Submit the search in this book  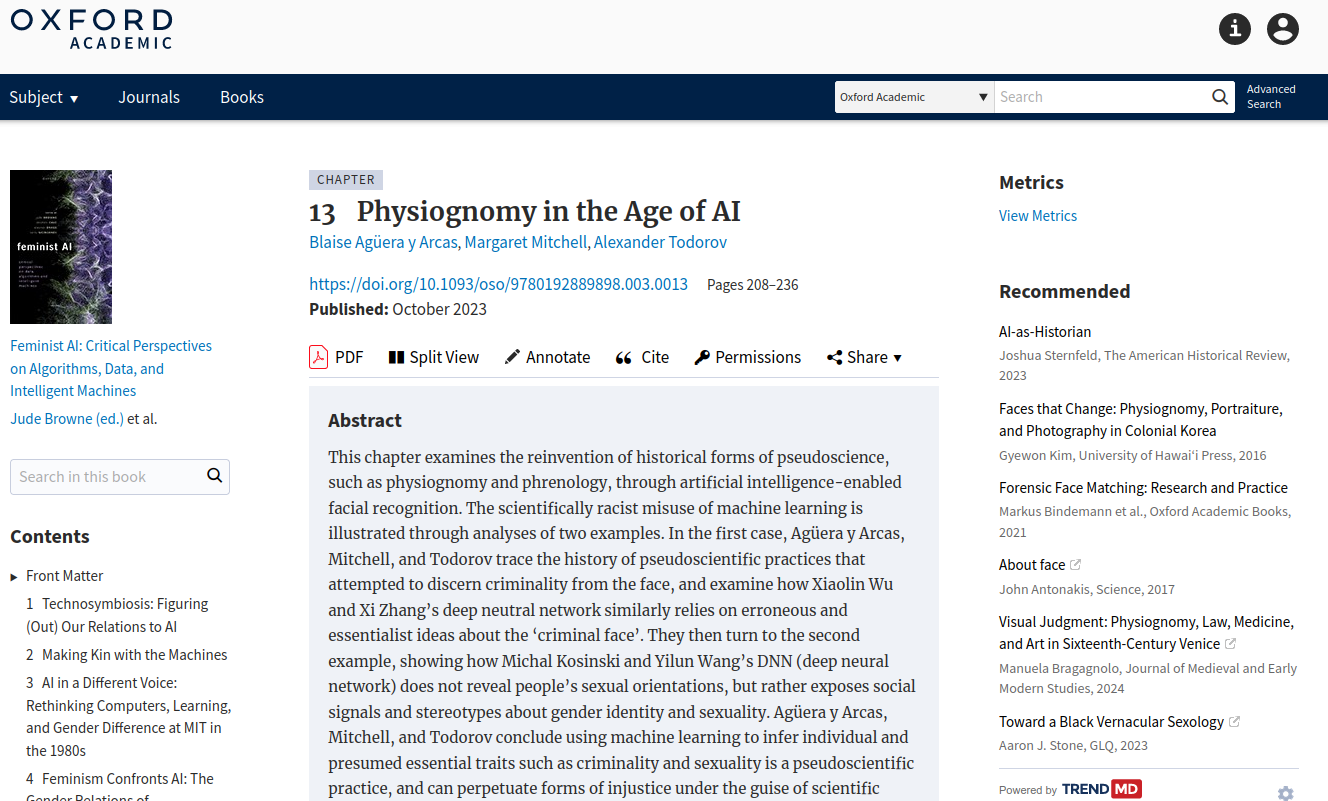pos(214,476)
